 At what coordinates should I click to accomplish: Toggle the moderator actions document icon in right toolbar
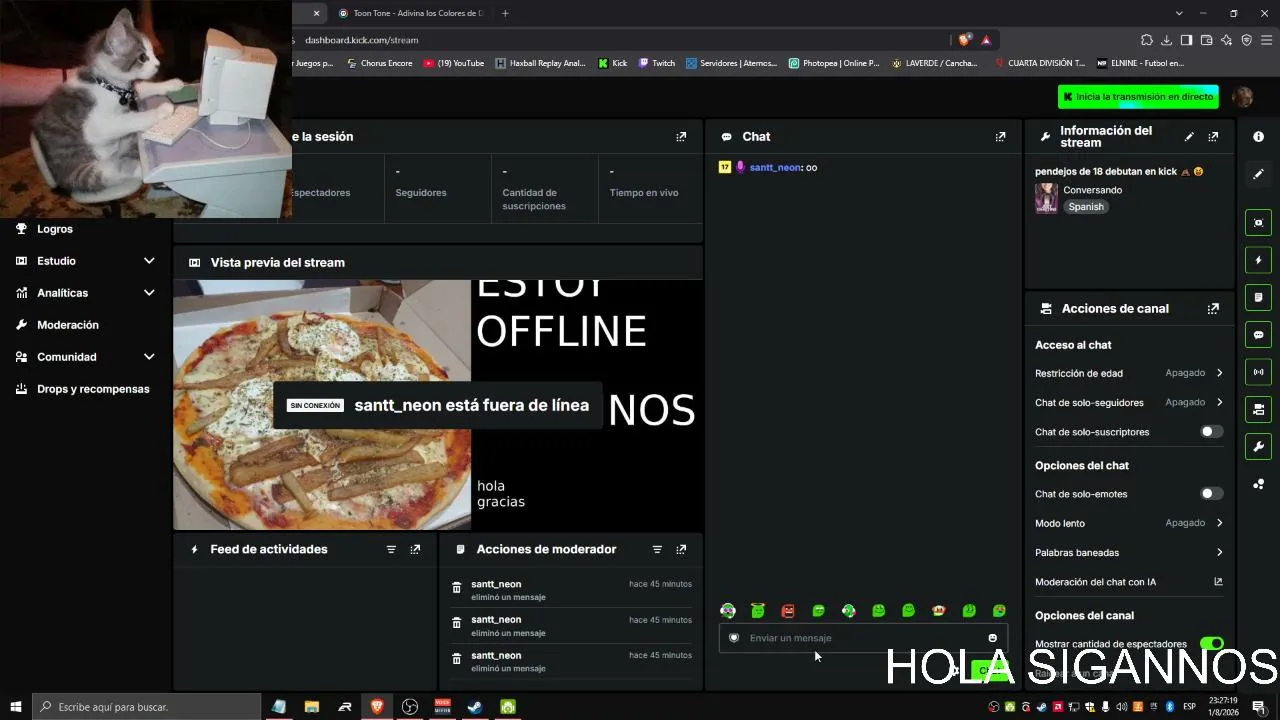pos(1258,297)
